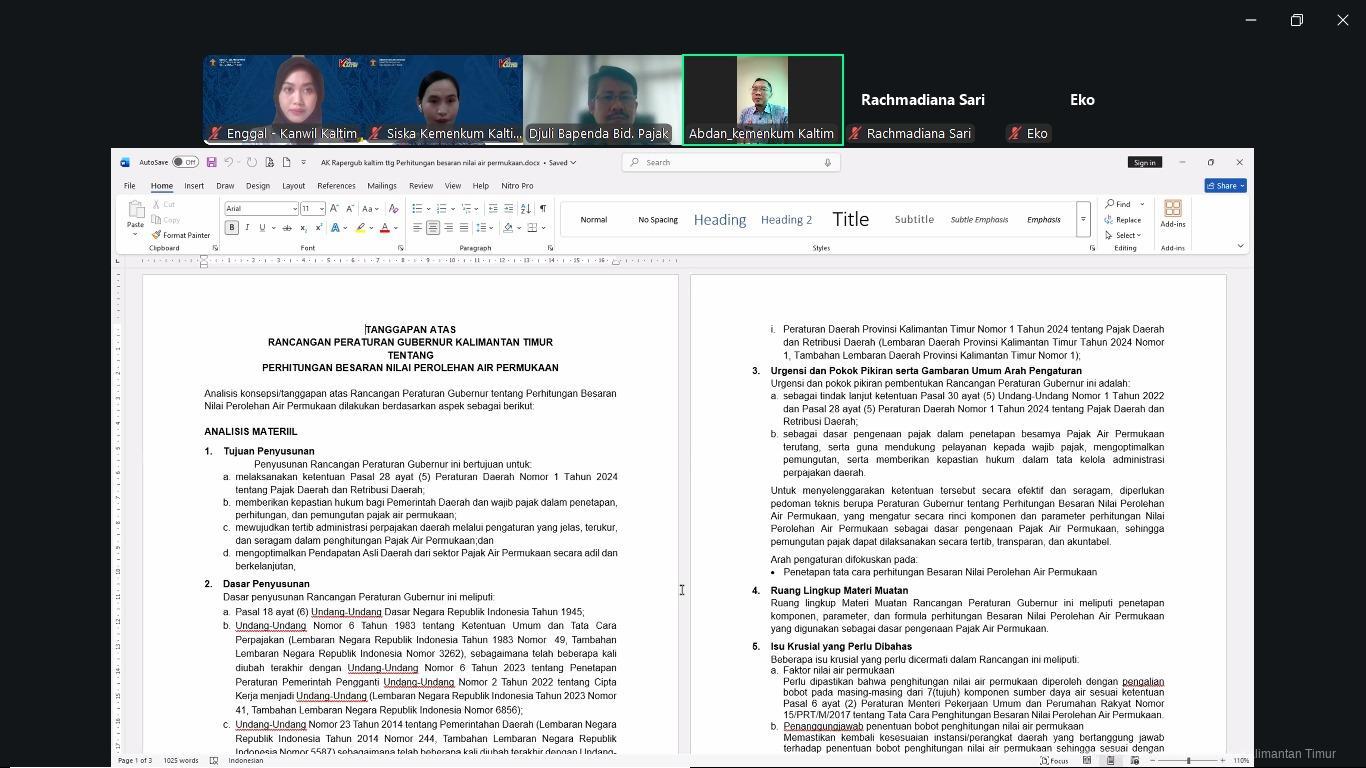Screen dimensions: 1366x768
Task: Show paragraph marks with pilcrow icon
Action: 542,209
